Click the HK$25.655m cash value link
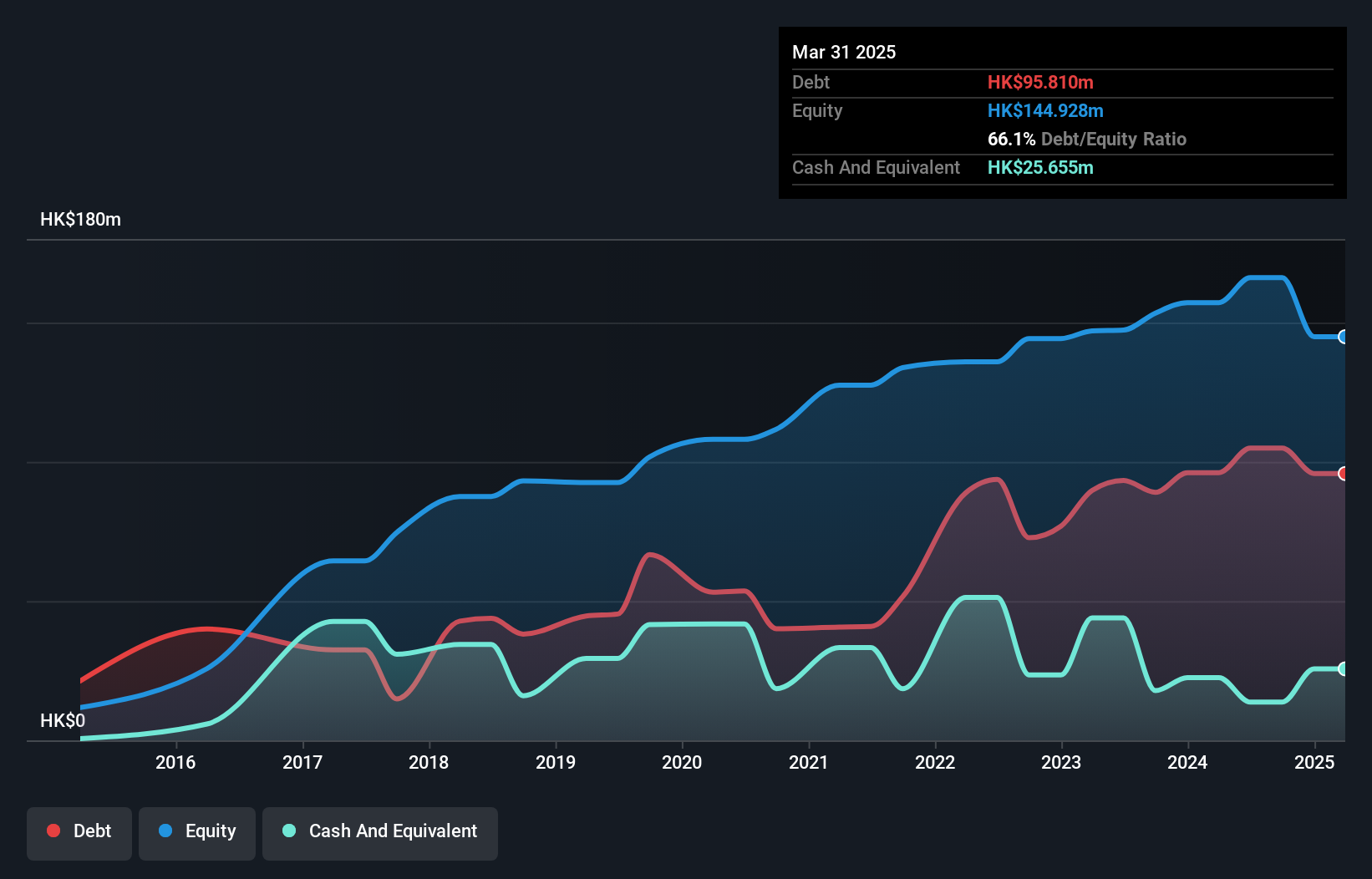 [1040, 167]
